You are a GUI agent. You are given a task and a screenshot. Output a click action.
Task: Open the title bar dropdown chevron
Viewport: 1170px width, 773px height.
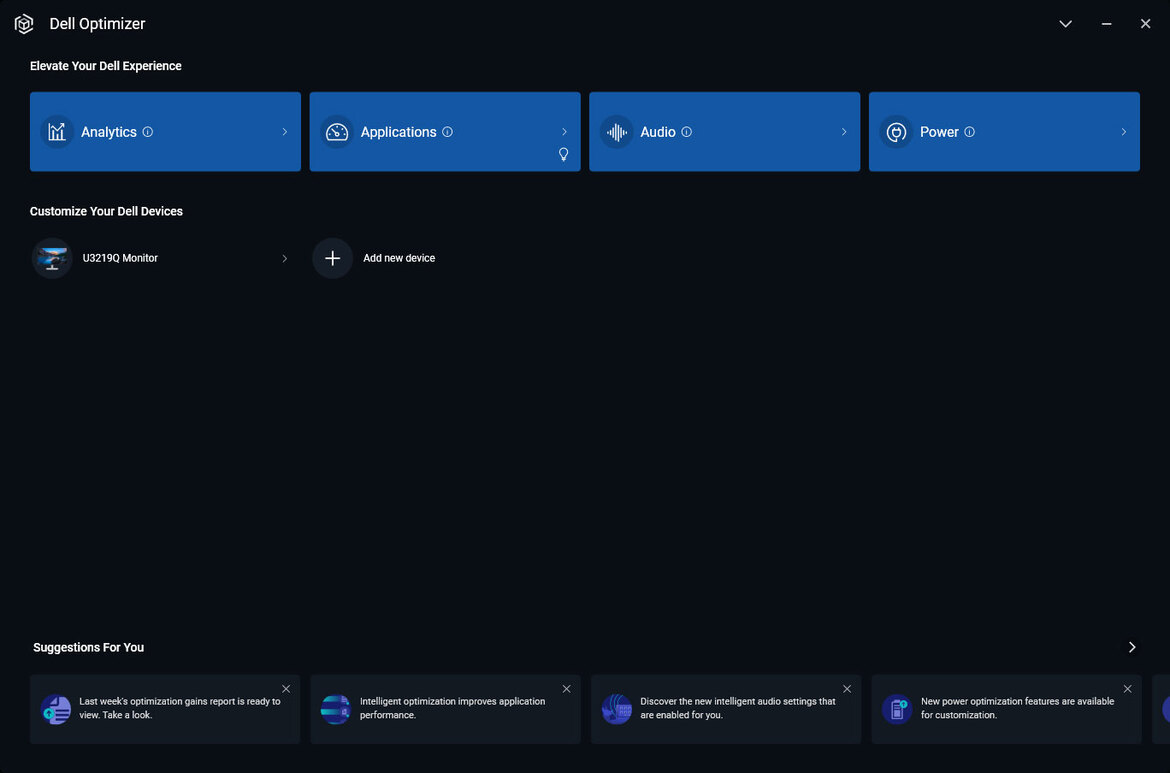click(x=1066, y=24)
